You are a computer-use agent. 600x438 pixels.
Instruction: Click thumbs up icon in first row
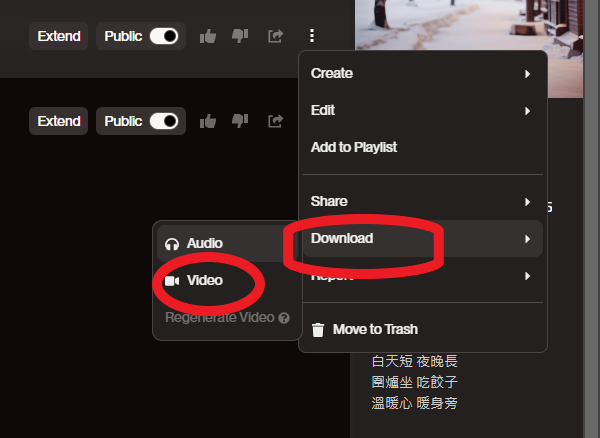point(208,36)
